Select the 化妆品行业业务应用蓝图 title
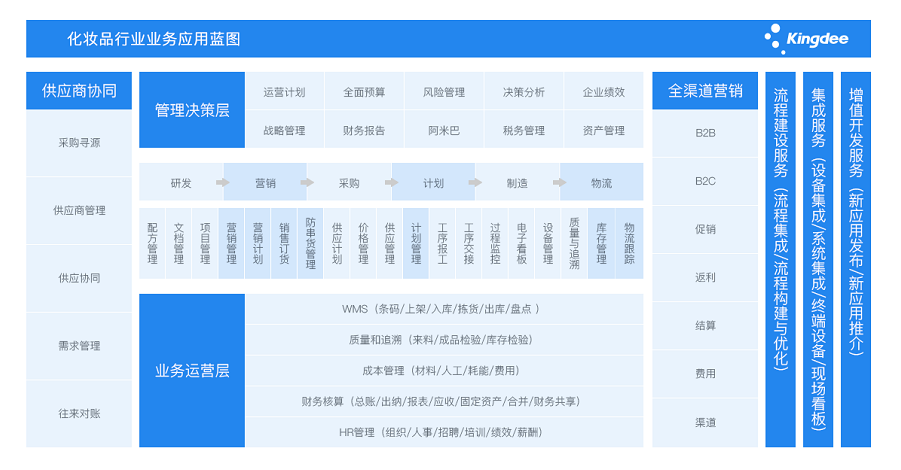The image size is (901, 470). pyautogui.click(x=153, y=39)
